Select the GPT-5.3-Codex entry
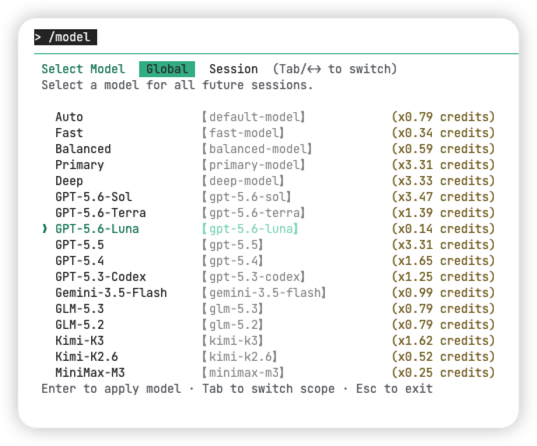The height and width of the screenshot is (446, 537). pos(268,277)
